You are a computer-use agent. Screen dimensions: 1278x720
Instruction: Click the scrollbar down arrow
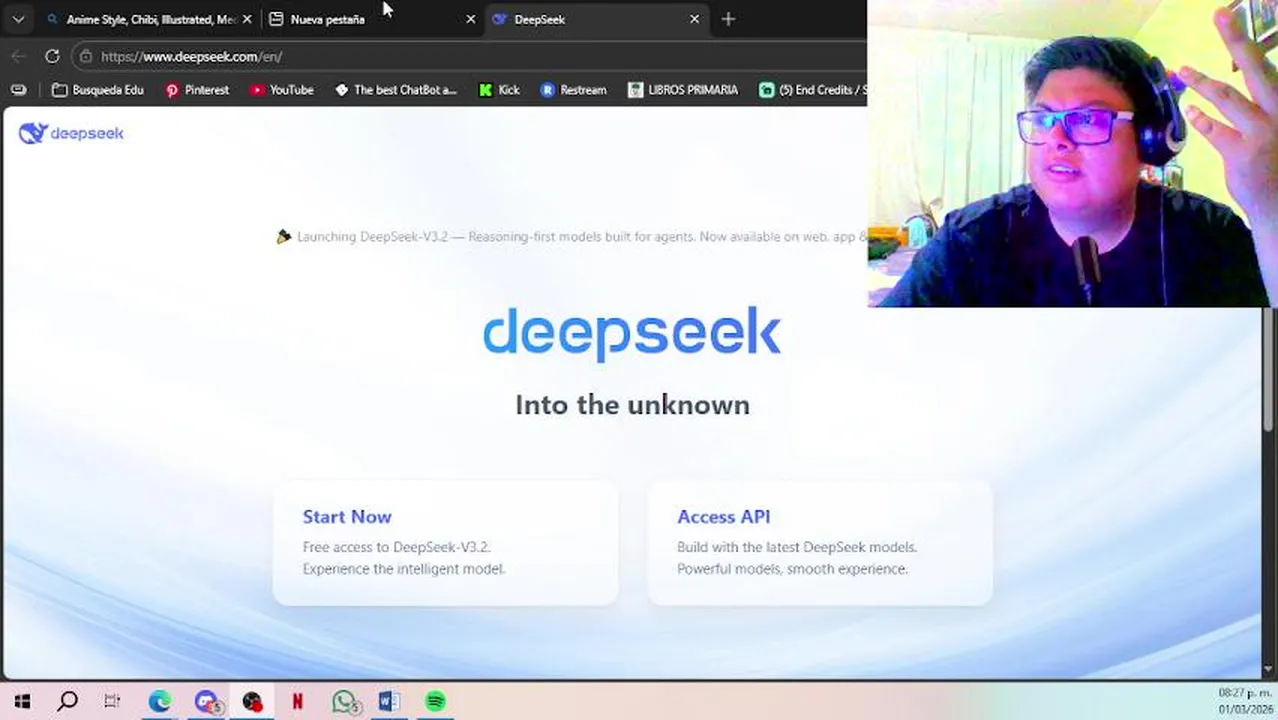coord(1270,669)
